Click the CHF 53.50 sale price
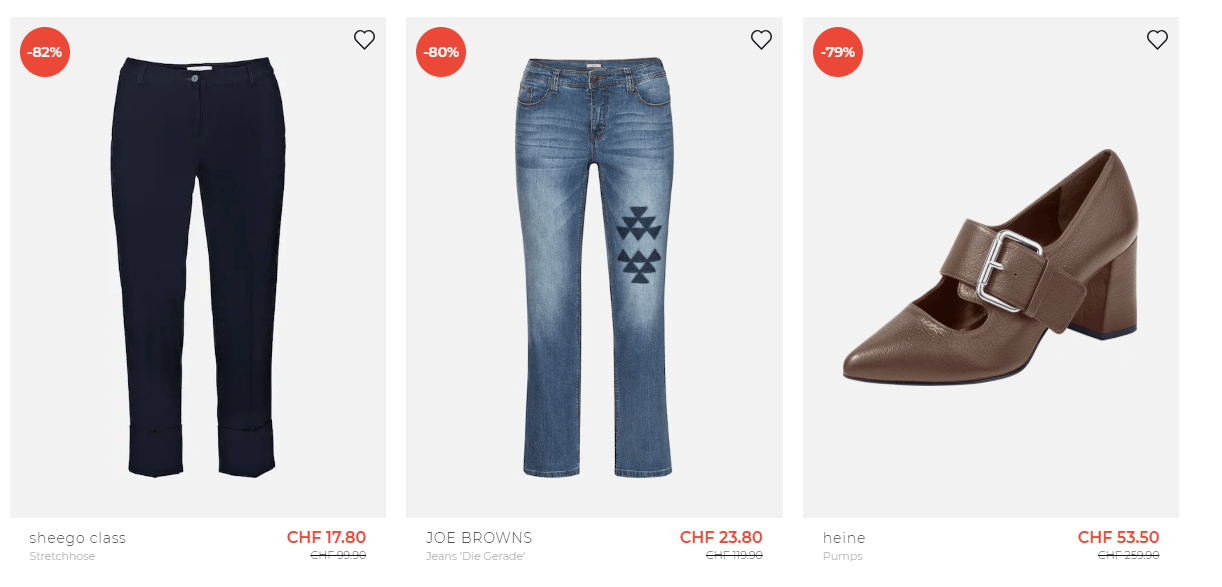The height and width of the screenshot is (587, 1222). (1118, 537)
